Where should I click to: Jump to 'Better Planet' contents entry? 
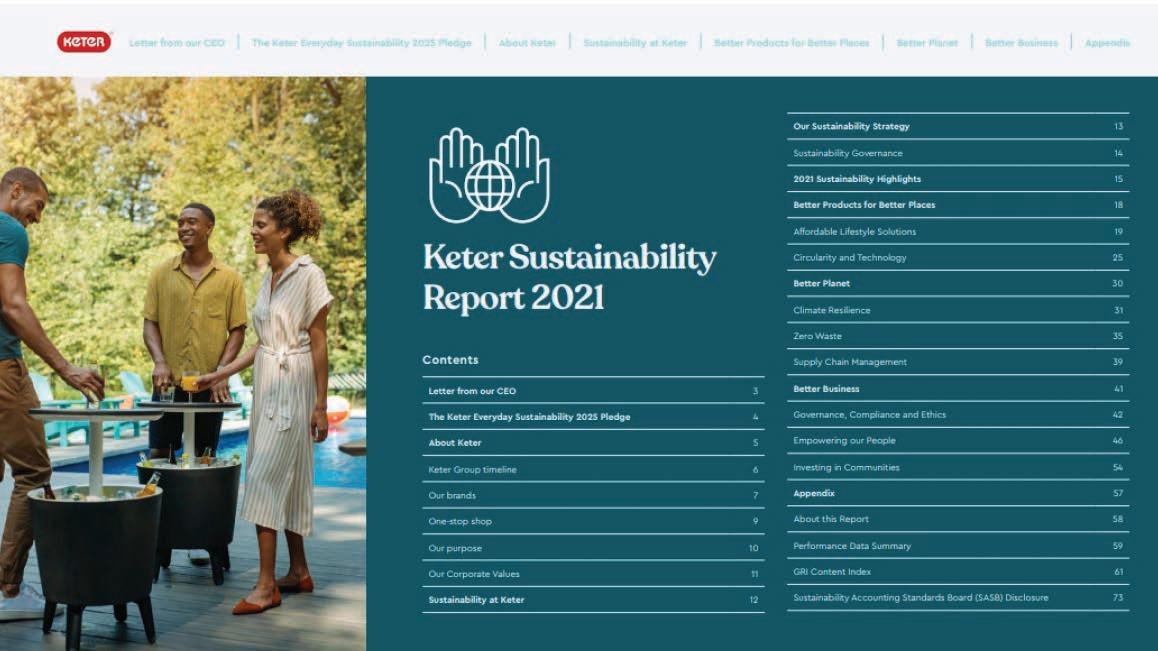click(958, 283)
